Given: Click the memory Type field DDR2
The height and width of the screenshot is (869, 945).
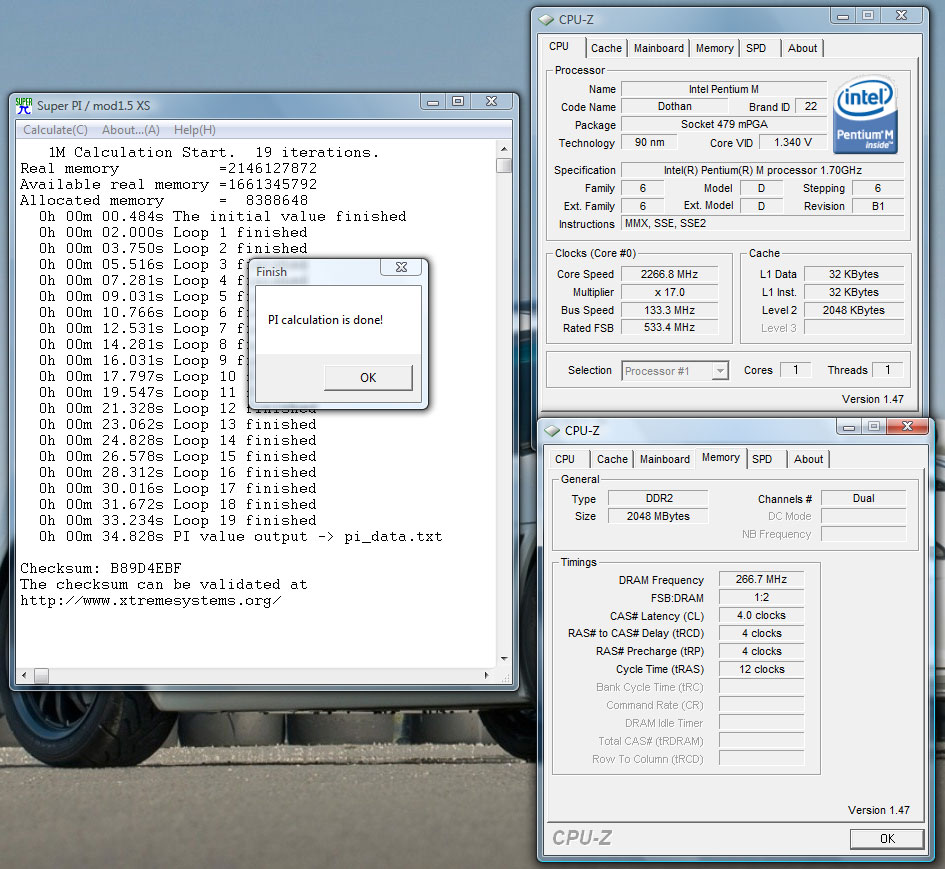Looking at the screenshot, I should [659, 498].
